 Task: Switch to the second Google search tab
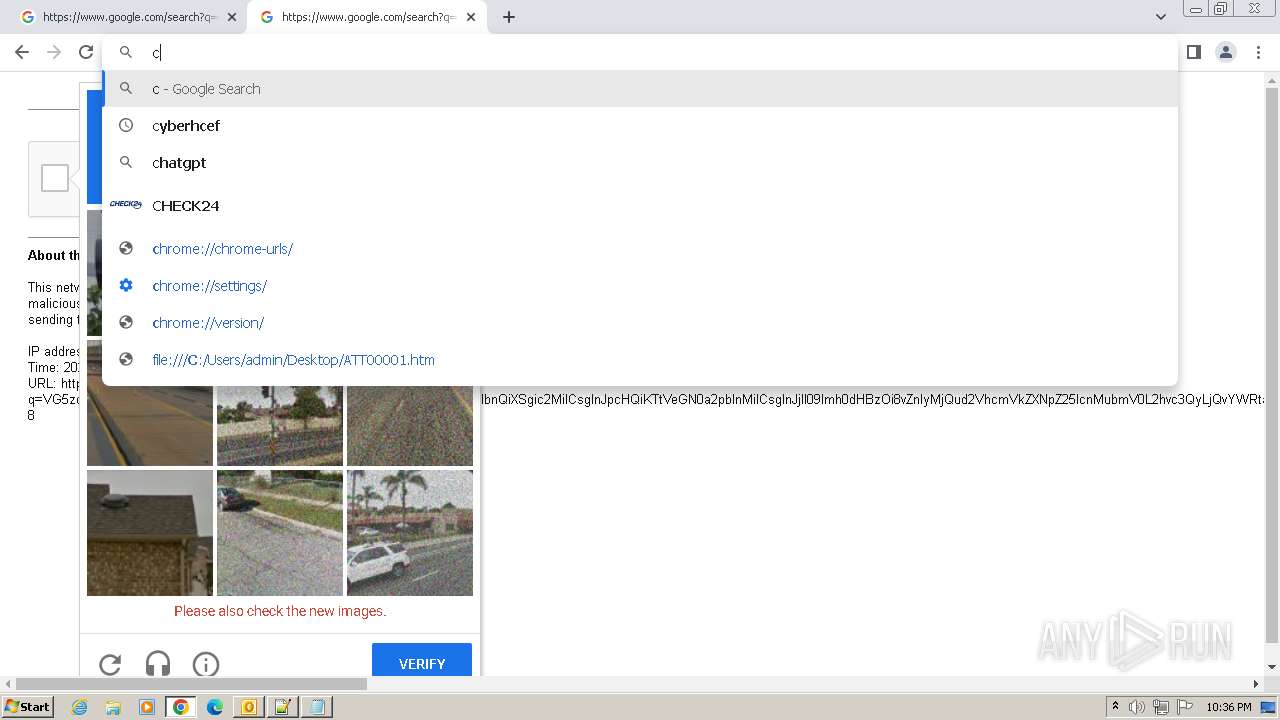[x=367, y=17]
